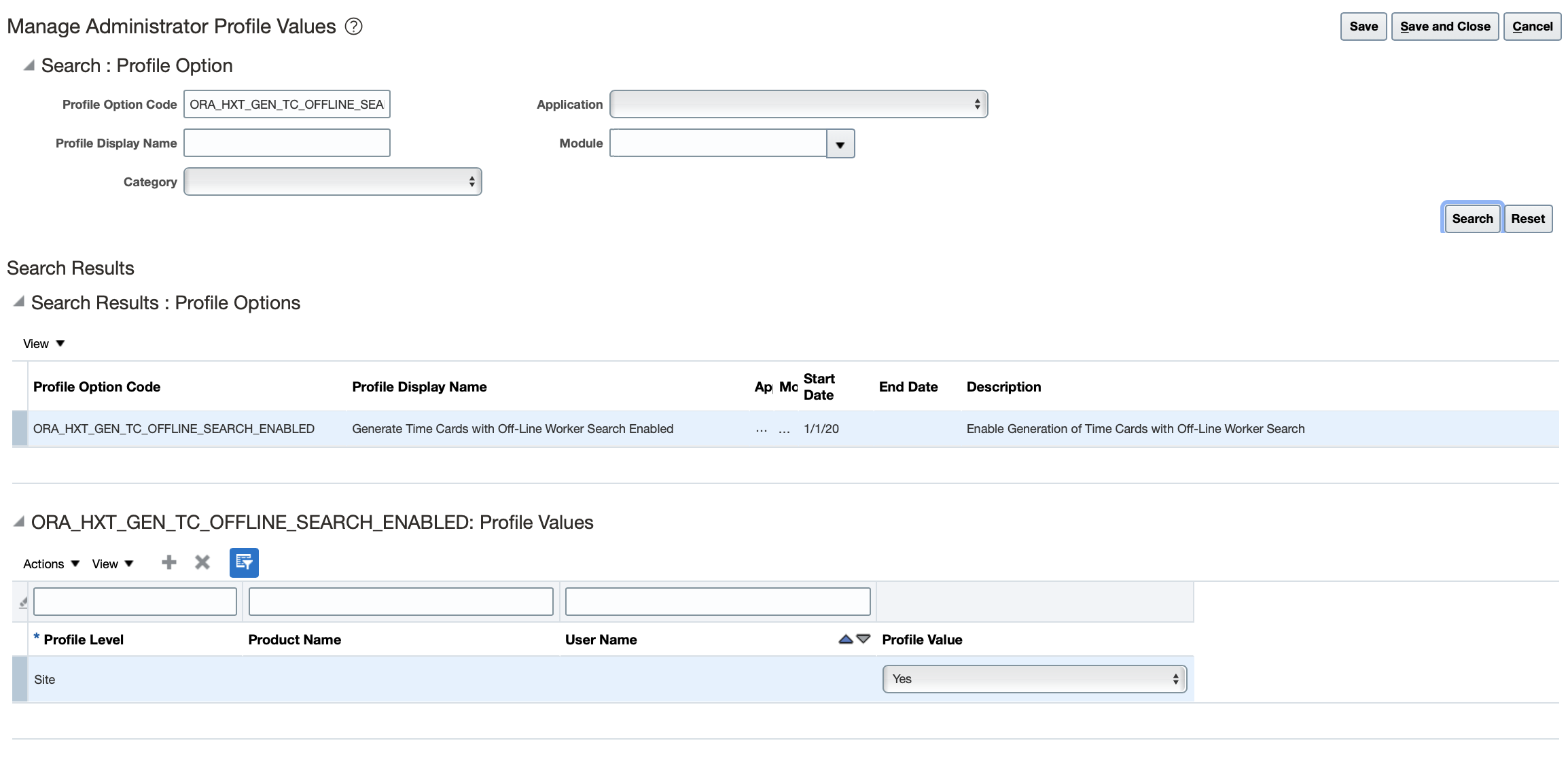The width and height of the screenshot is (1568, 779).
Task: Click the Search button
Action: [x=1472, y=219]
